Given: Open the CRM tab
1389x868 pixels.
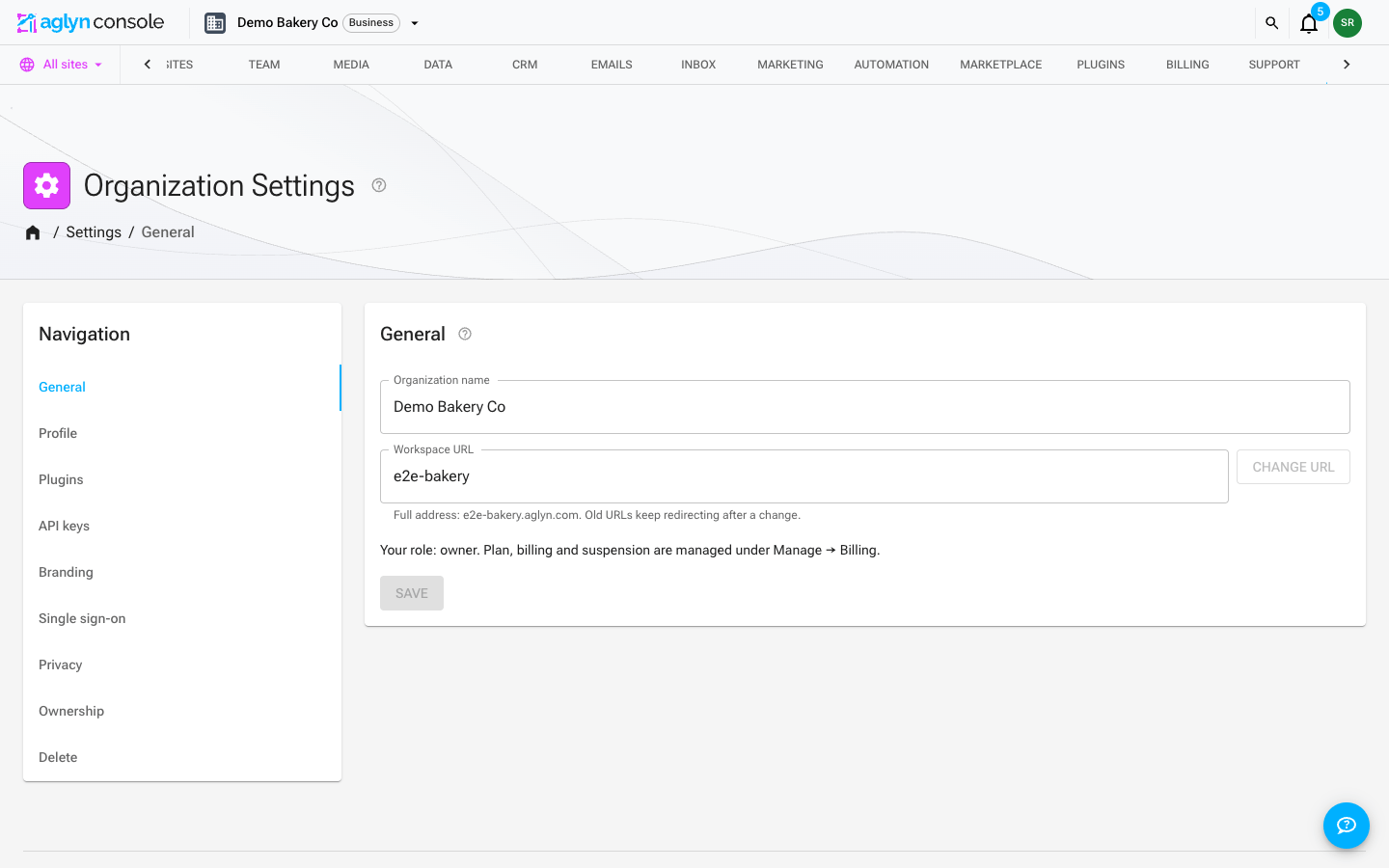Looking at the screenshot, I should click(525, 65).
